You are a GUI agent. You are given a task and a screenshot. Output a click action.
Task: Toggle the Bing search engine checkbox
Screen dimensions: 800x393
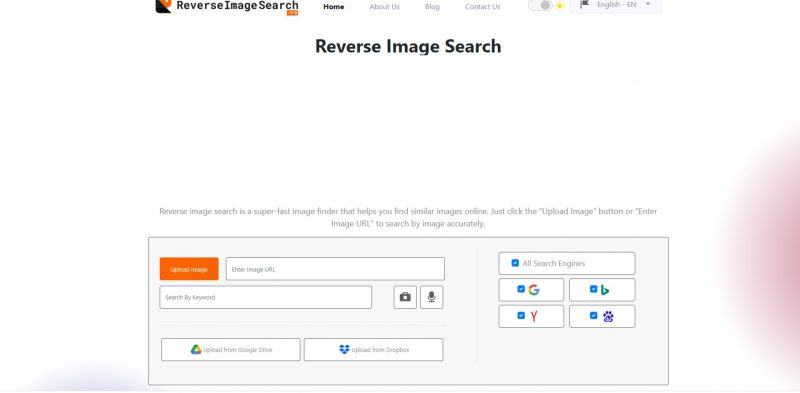pos(593,289)
